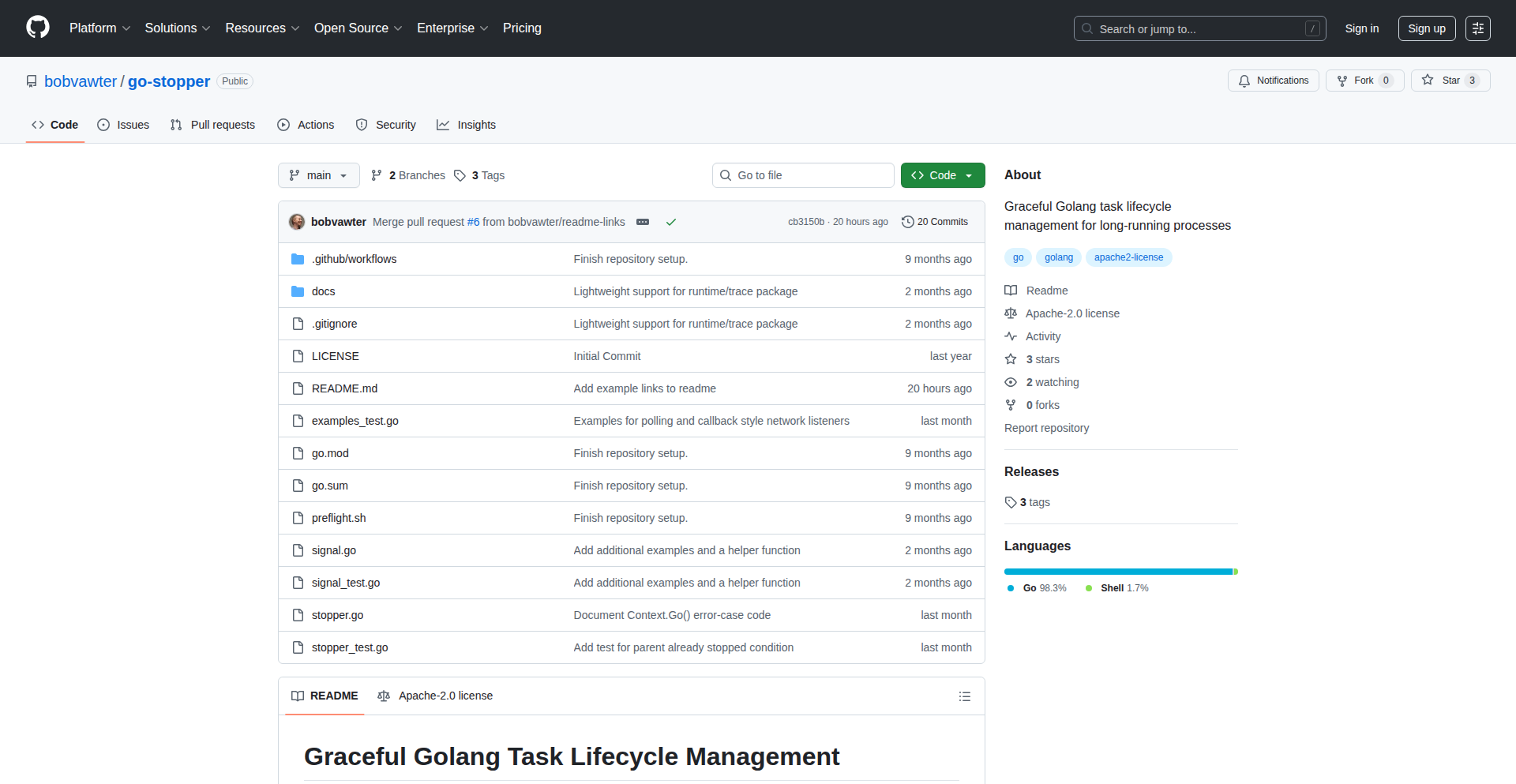Toggle Notifications for this repository
This screenshot has width=1516, height=784.
click(x=1273, y=81)
